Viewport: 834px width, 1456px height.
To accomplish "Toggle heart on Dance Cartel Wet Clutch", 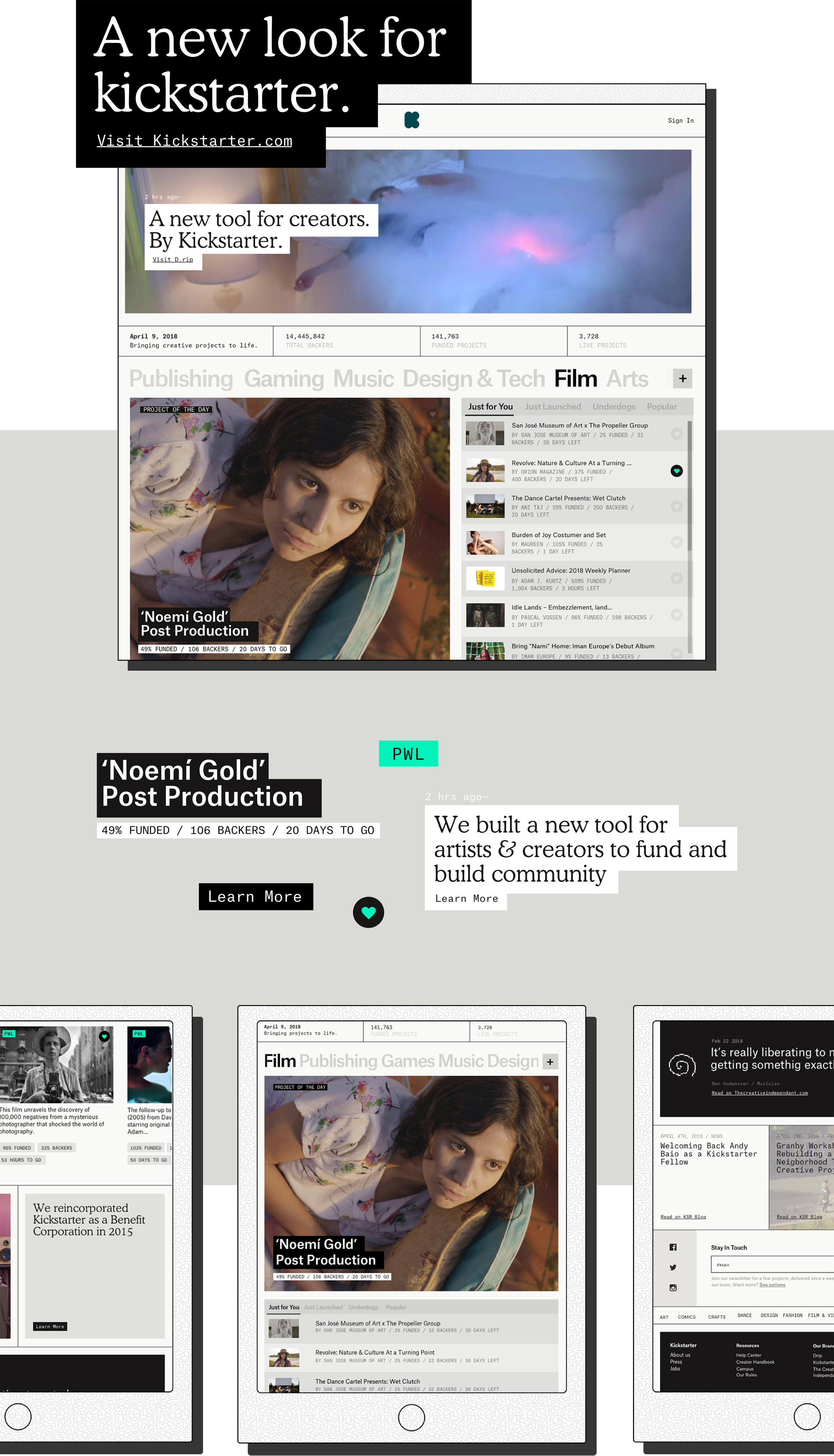I will [x=676, y=507].
